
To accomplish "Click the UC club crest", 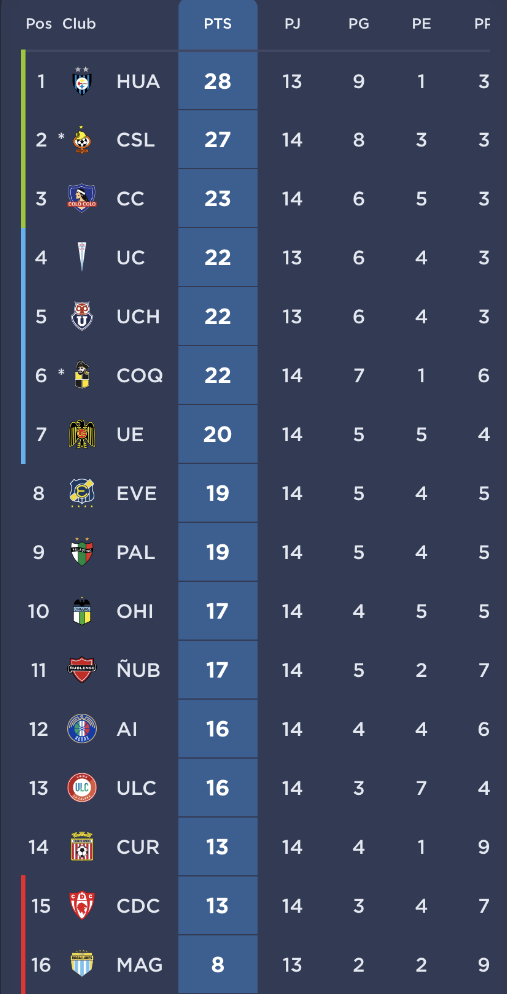I will (82, 257).
